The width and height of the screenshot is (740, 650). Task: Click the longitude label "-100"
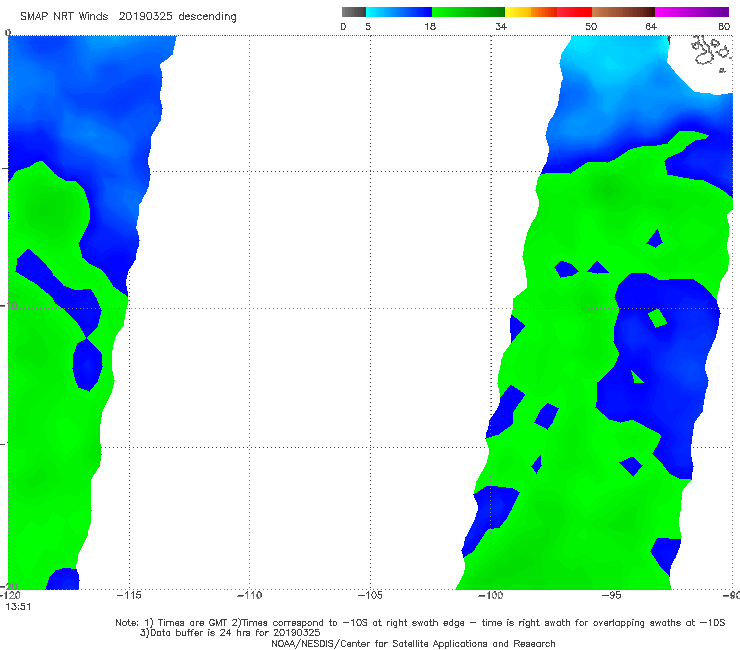[491, 595]
